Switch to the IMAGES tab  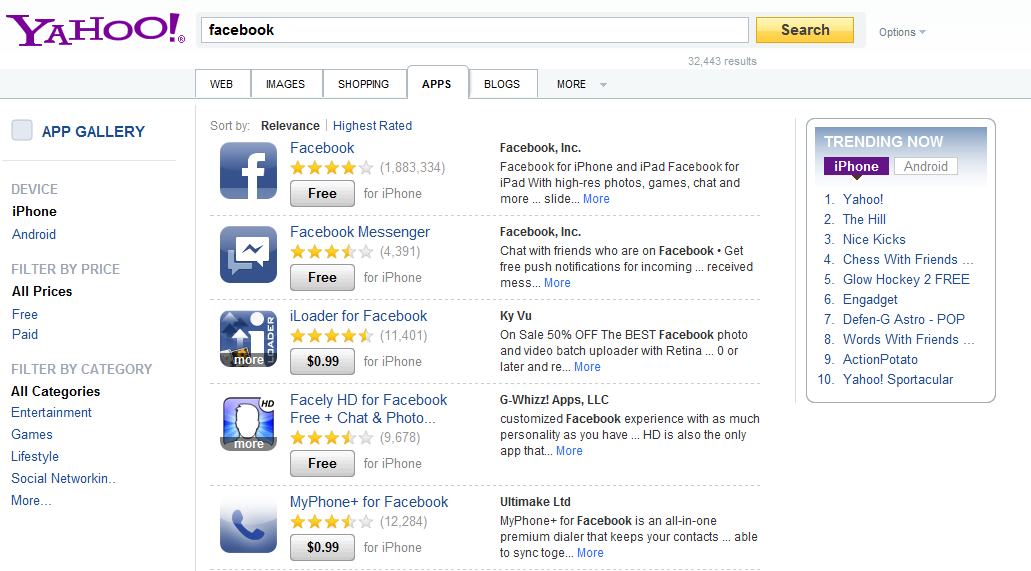click(x=285, y=84)
